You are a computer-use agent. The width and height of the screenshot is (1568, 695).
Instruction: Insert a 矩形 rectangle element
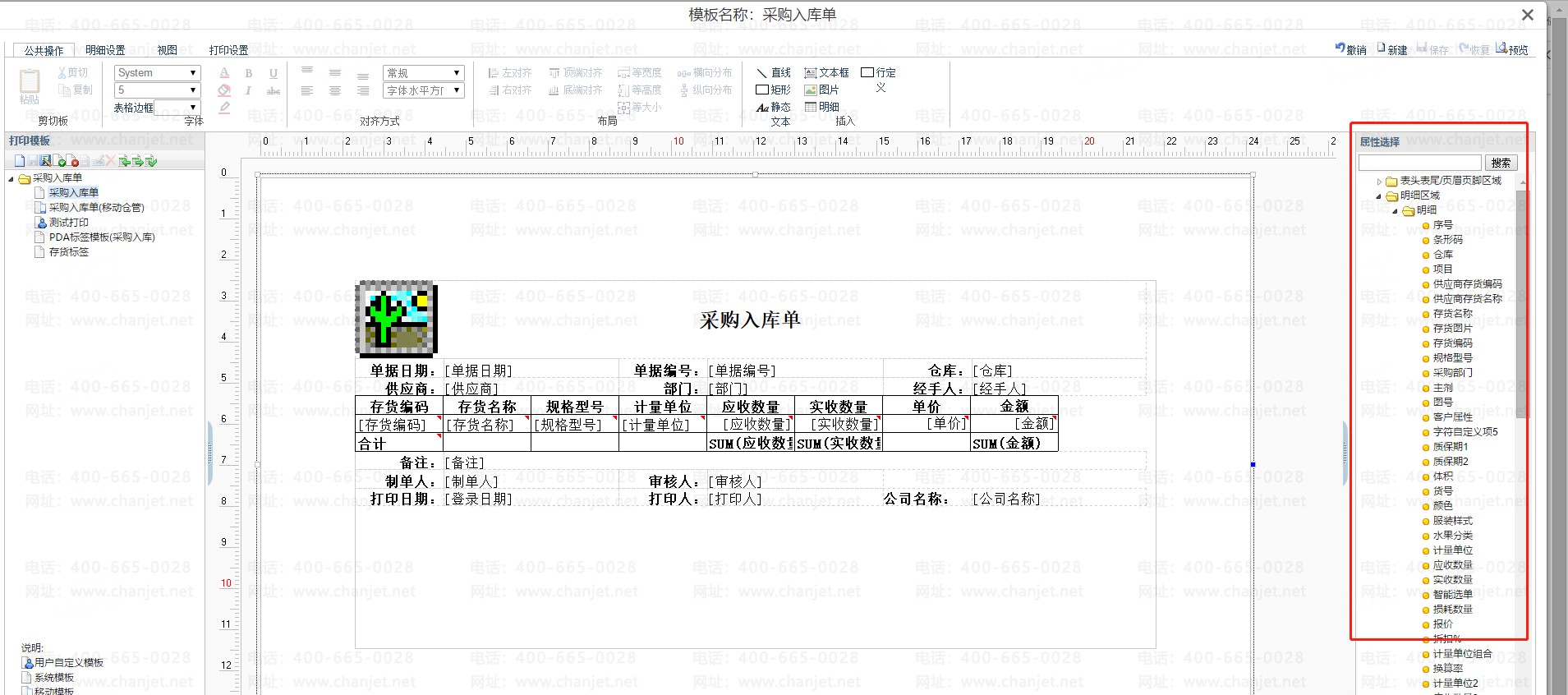click(x=773, y=90)
